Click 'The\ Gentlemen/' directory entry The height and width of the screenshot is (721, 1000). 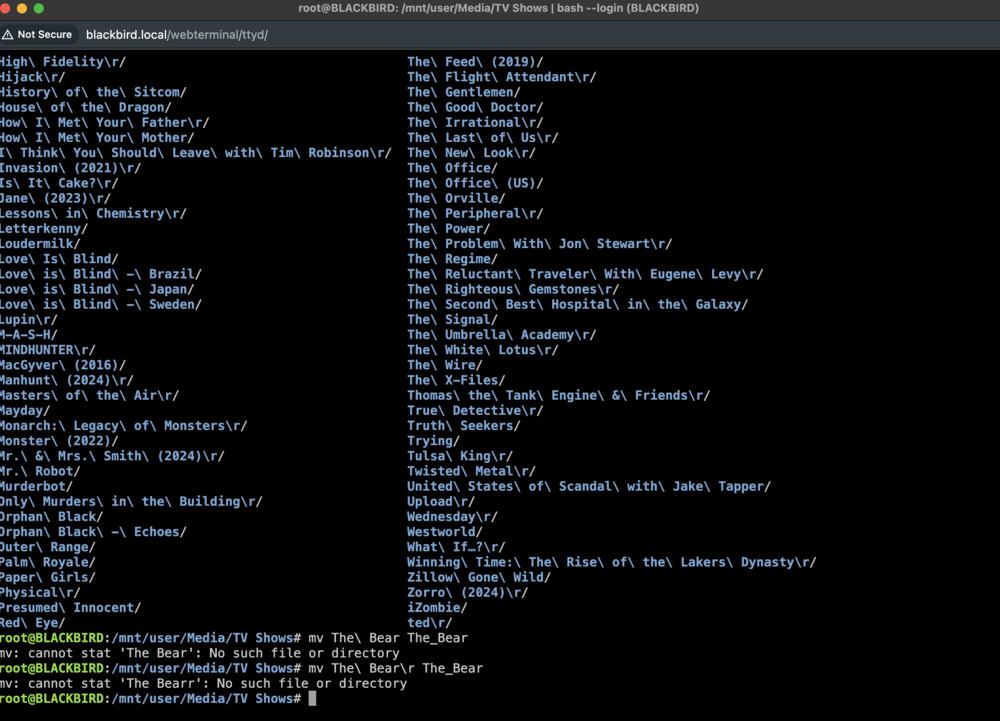click(464, 92)
